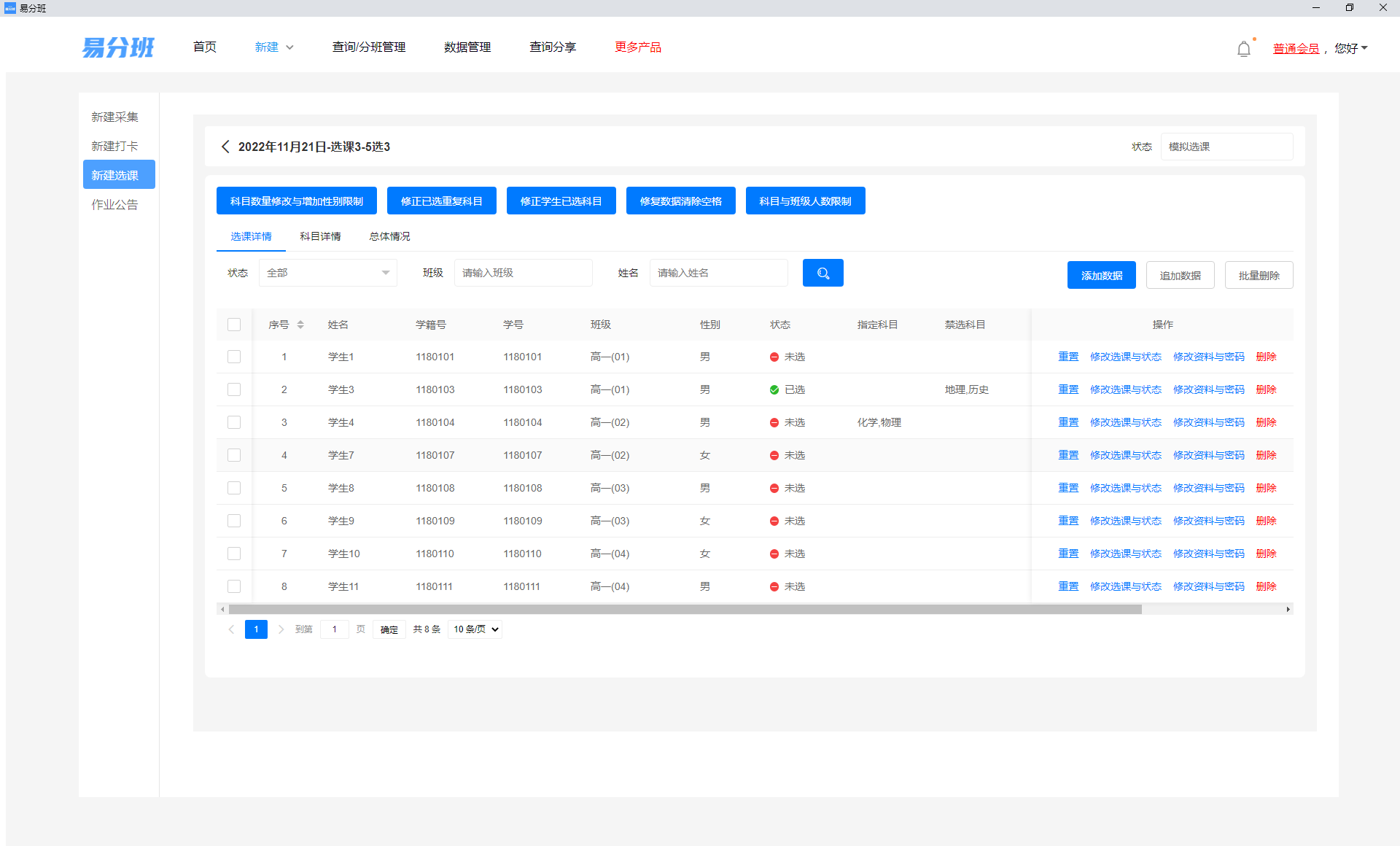Click 删除 for 学生7
The image size is (1400, 846).
1267,455
